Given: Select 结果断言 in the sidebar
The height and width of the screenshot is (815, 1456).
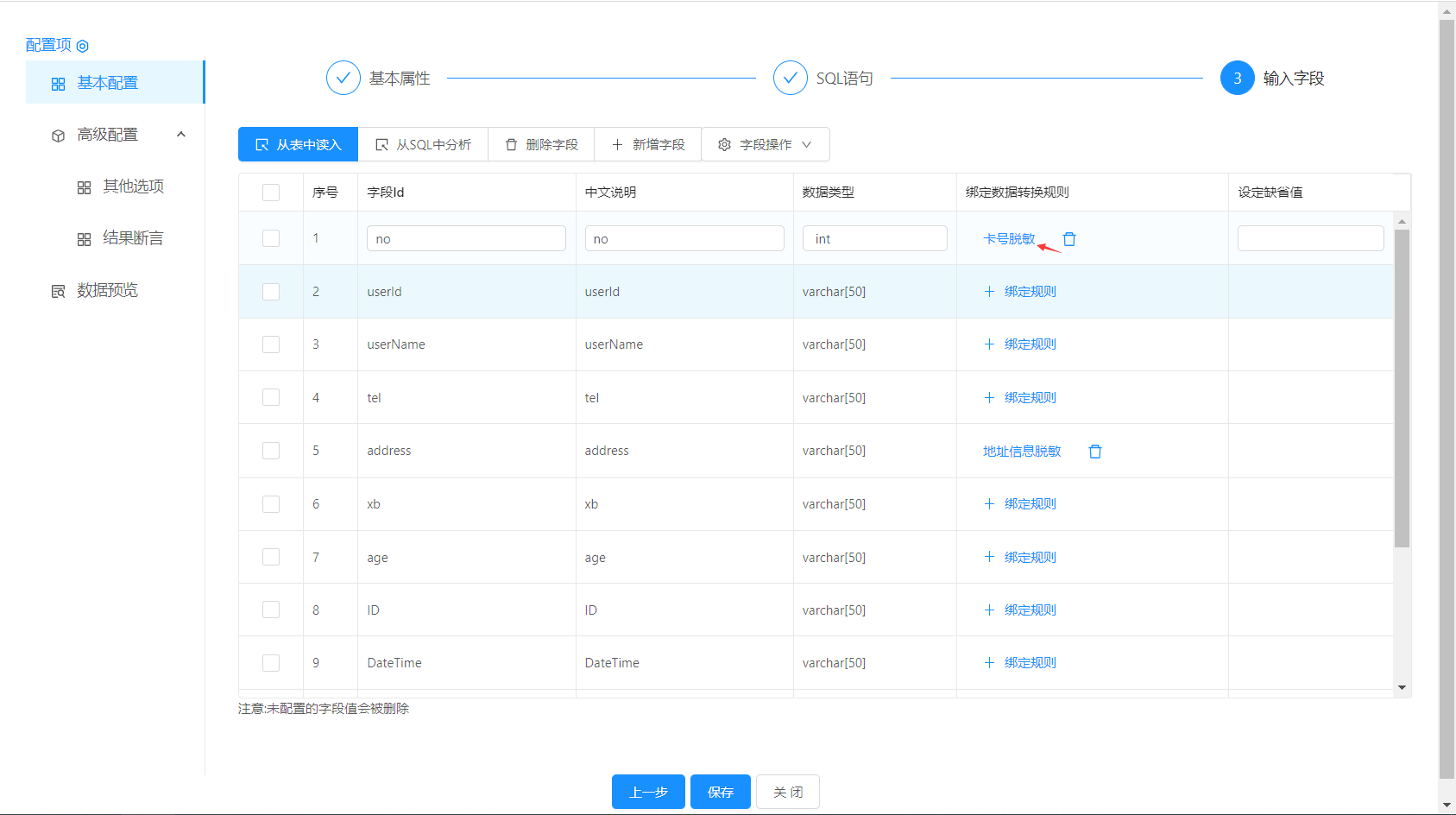Looking at the screenshot, I should coord(132,238).
